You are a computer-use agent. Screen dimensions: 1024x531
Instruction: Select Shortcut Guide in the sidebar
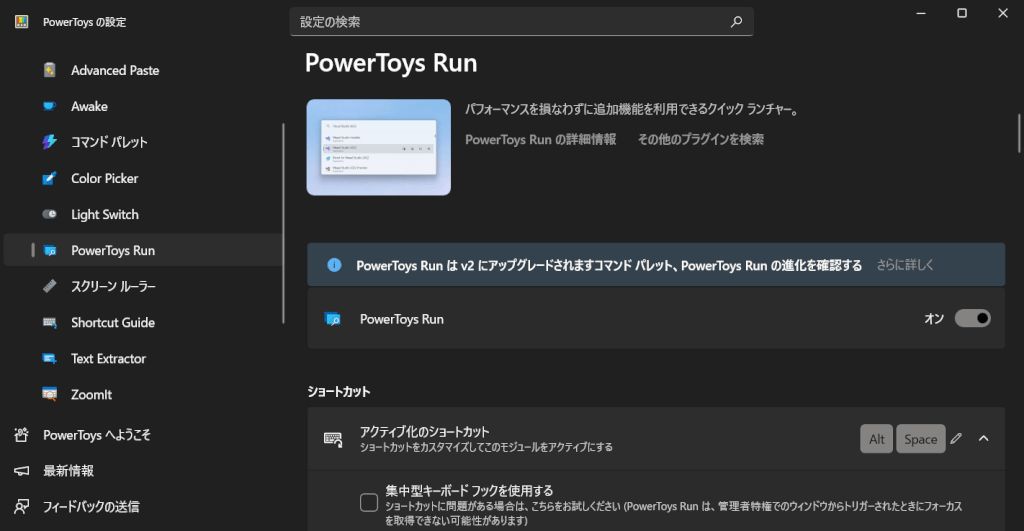pos(112,322)
